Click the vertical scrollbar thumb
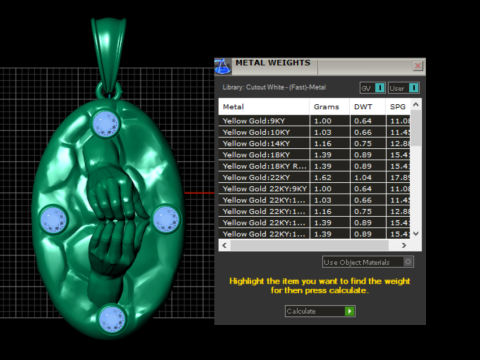The width and height of the screenshot is (480, 360). click(416, 128)
